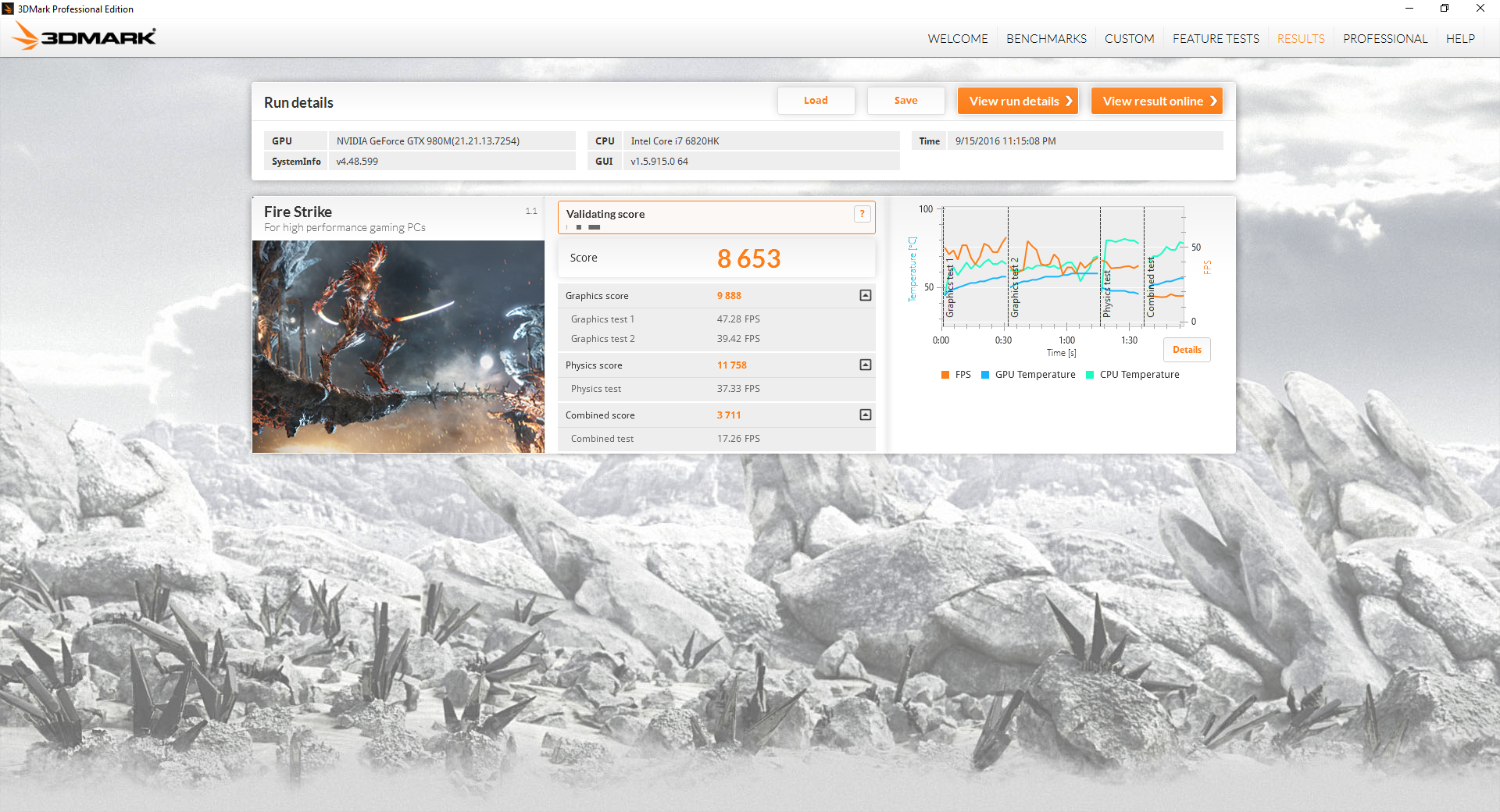The height and width of the screenshot is (812, 1500).
Task: Open chart Details button
Action: [x=1187, y=350]
